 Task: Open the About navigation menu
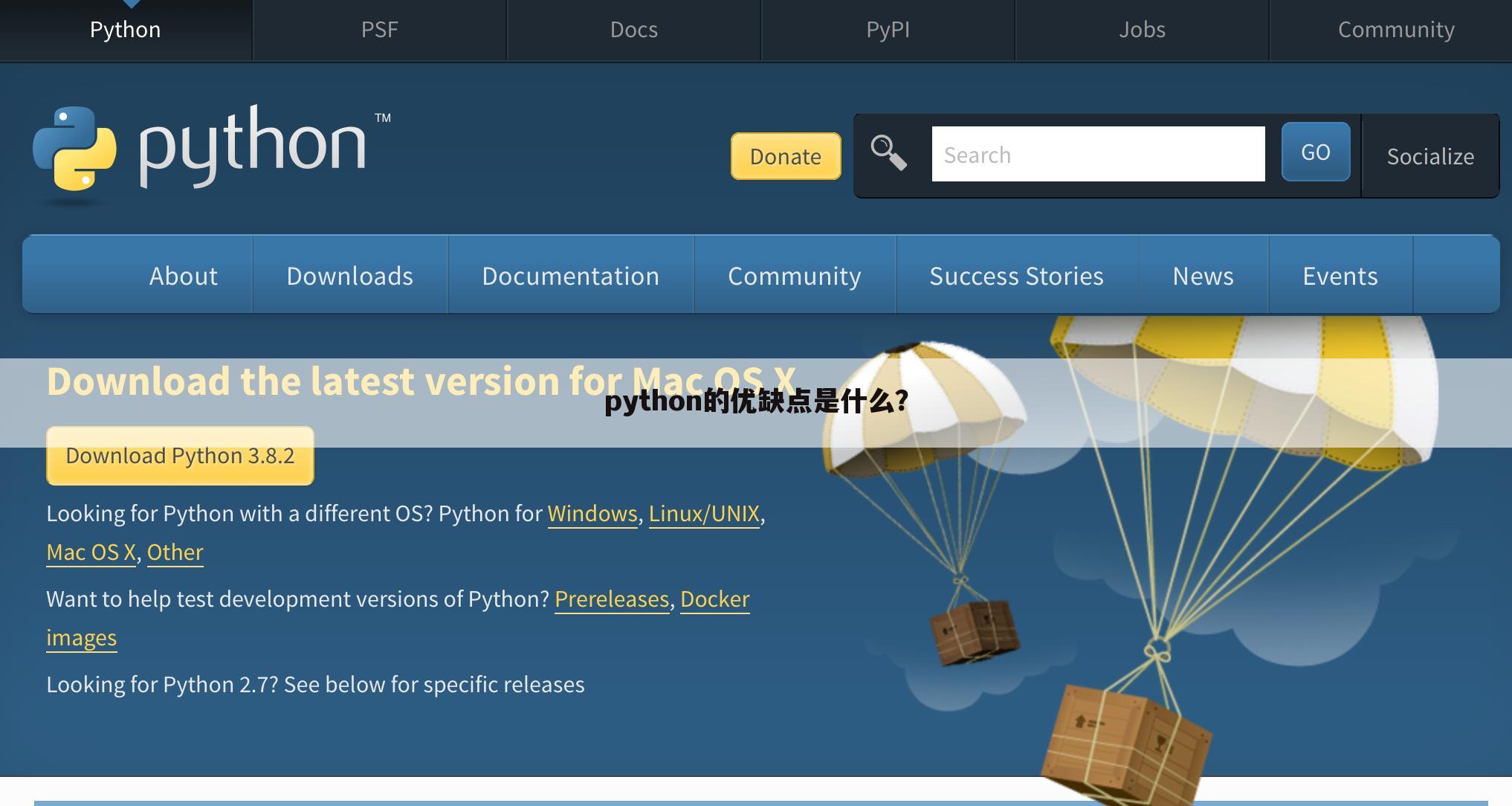[184, 276]
